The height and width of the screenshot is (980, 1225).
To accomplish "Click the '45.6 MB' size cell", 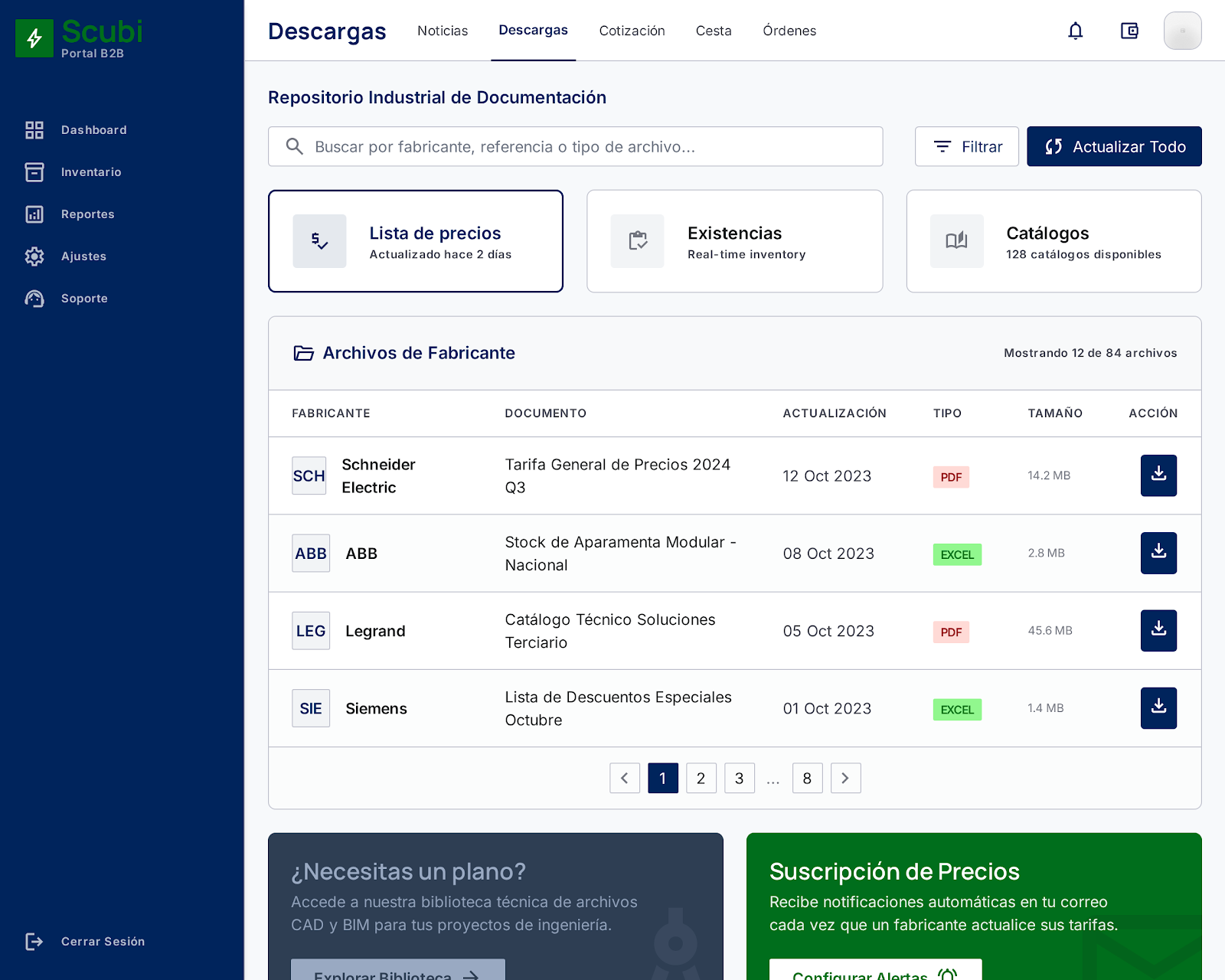I will 1050,630.
